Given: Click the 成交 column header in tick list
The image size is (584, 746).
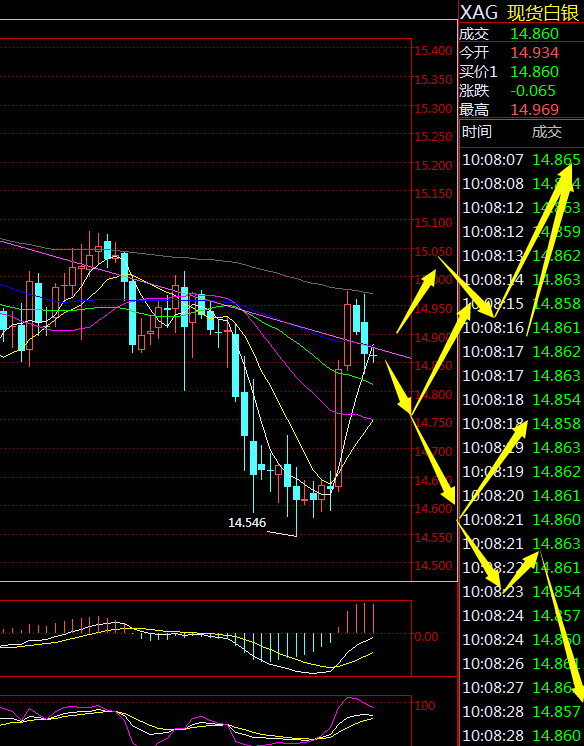Looking at the screenshot, I should [546, 132].
